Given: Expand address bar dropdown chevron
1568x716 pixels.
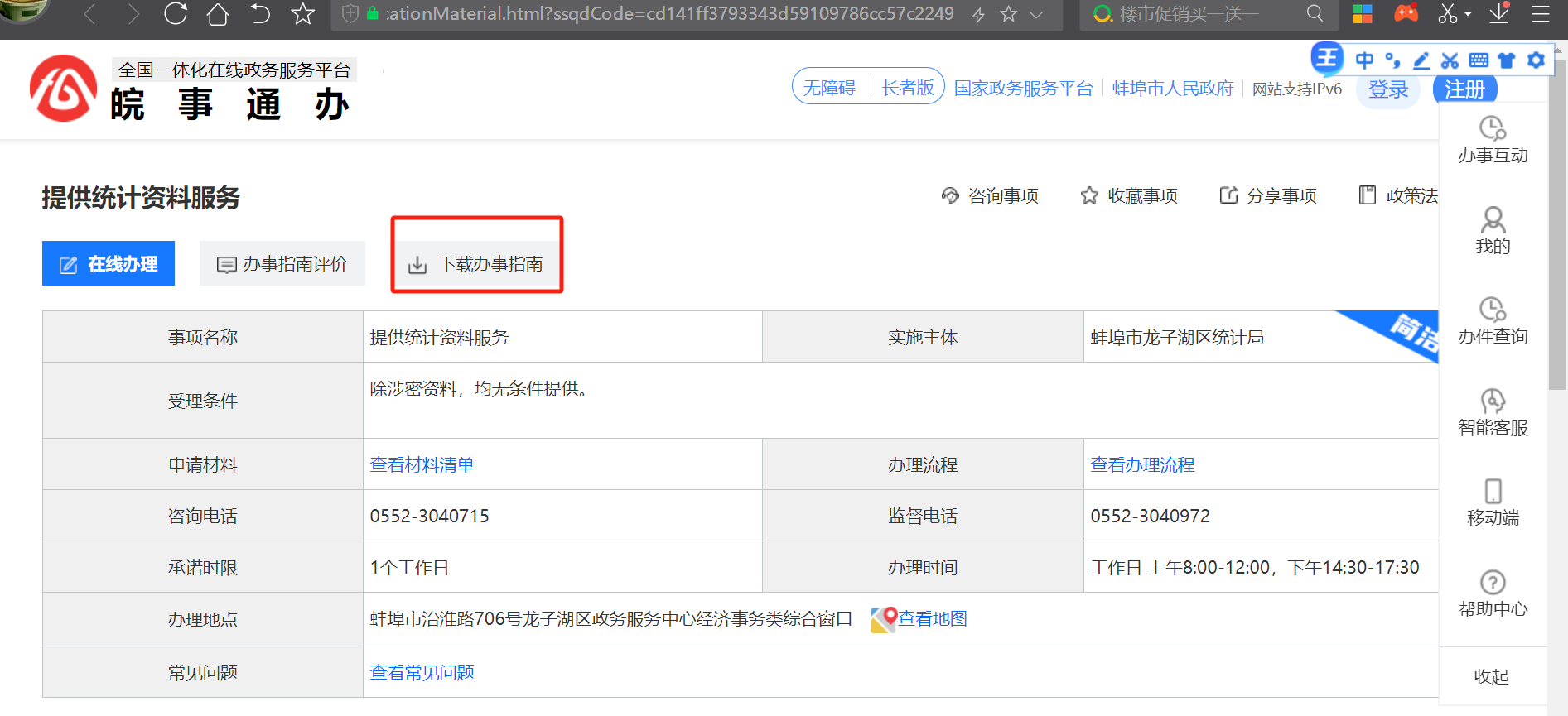Looking at the screenshot, I should (1036, 15).
